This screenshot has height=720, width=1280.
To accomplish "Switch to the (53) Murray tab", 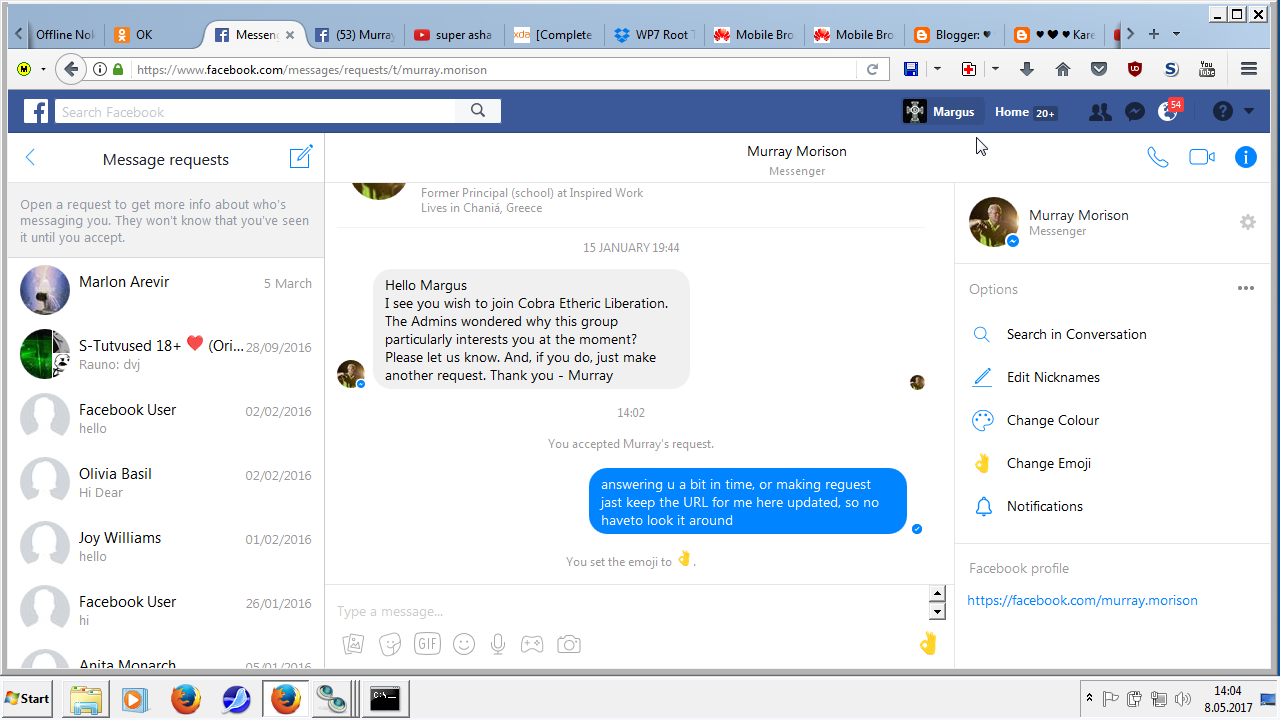I will [x=355, y=34].
